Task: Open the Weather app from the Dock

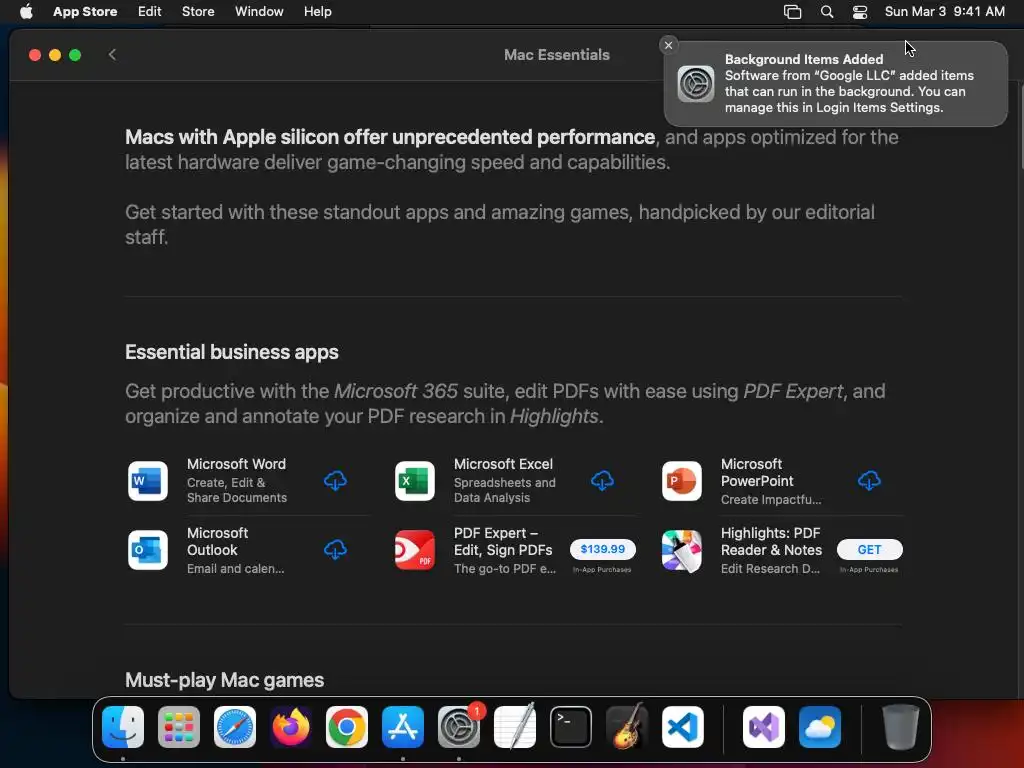Action: coord(820,727)
